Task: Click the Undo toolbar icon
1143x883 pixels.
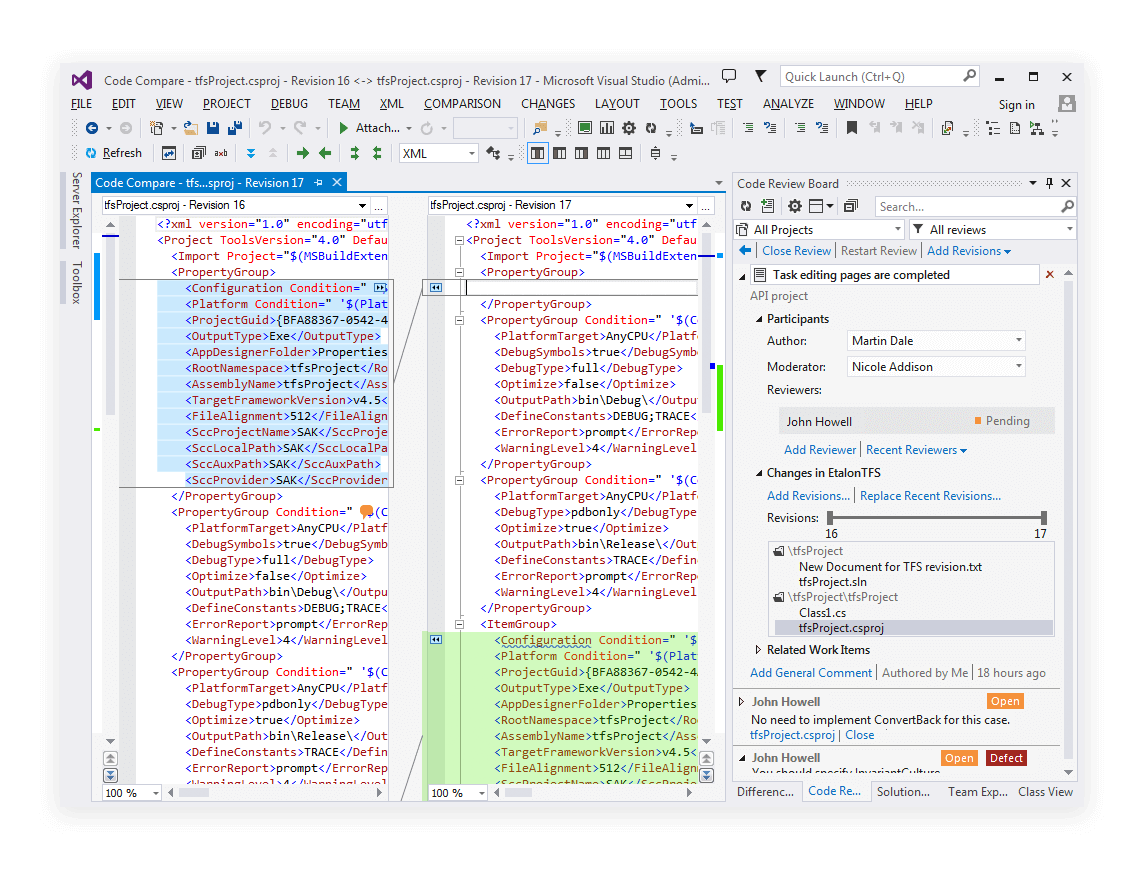Action: (x=265, y=128)
